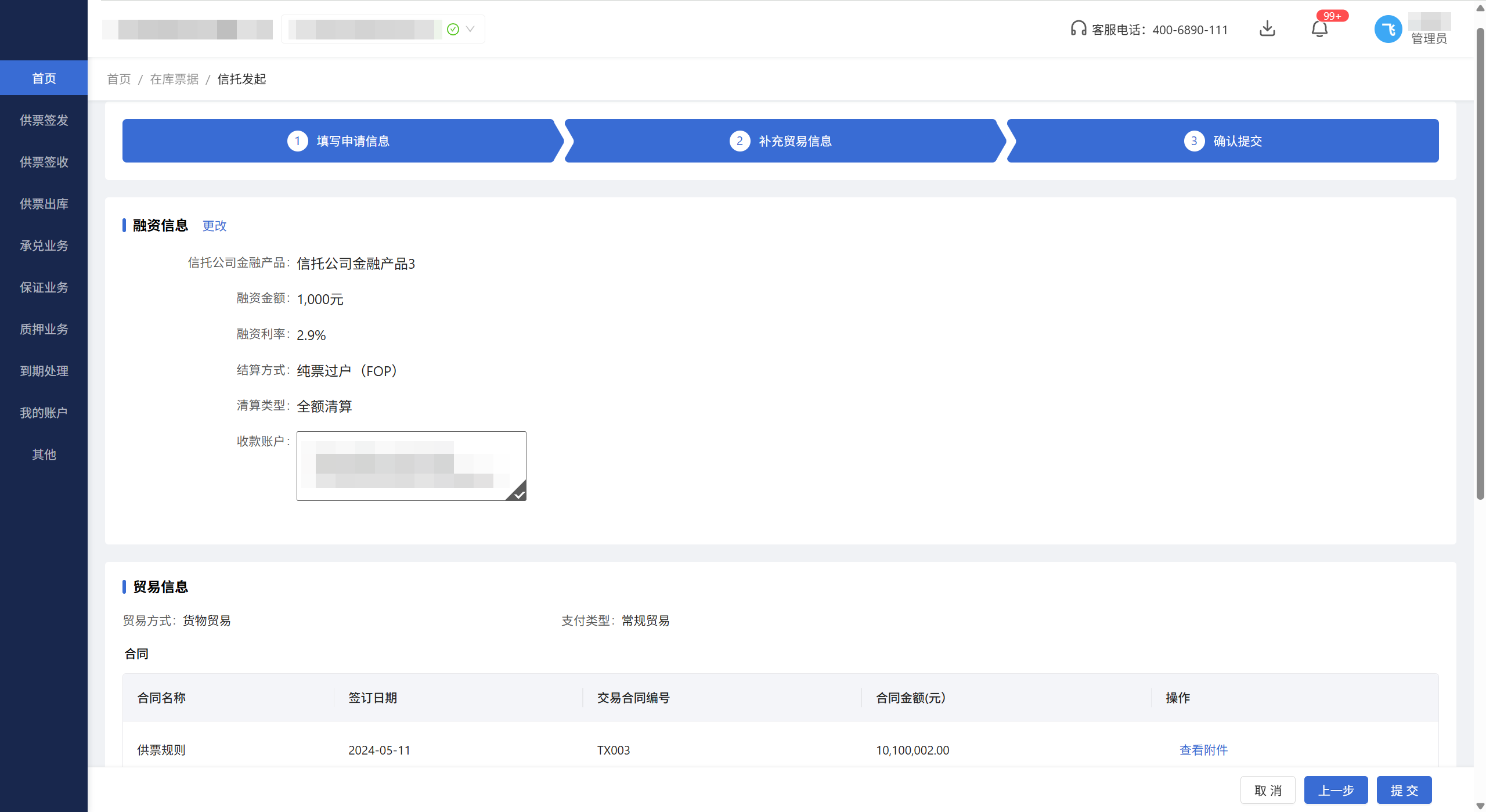Click the blue user avatar icon
Screen dimensions: 1486x812
(x=1388, y=29)
